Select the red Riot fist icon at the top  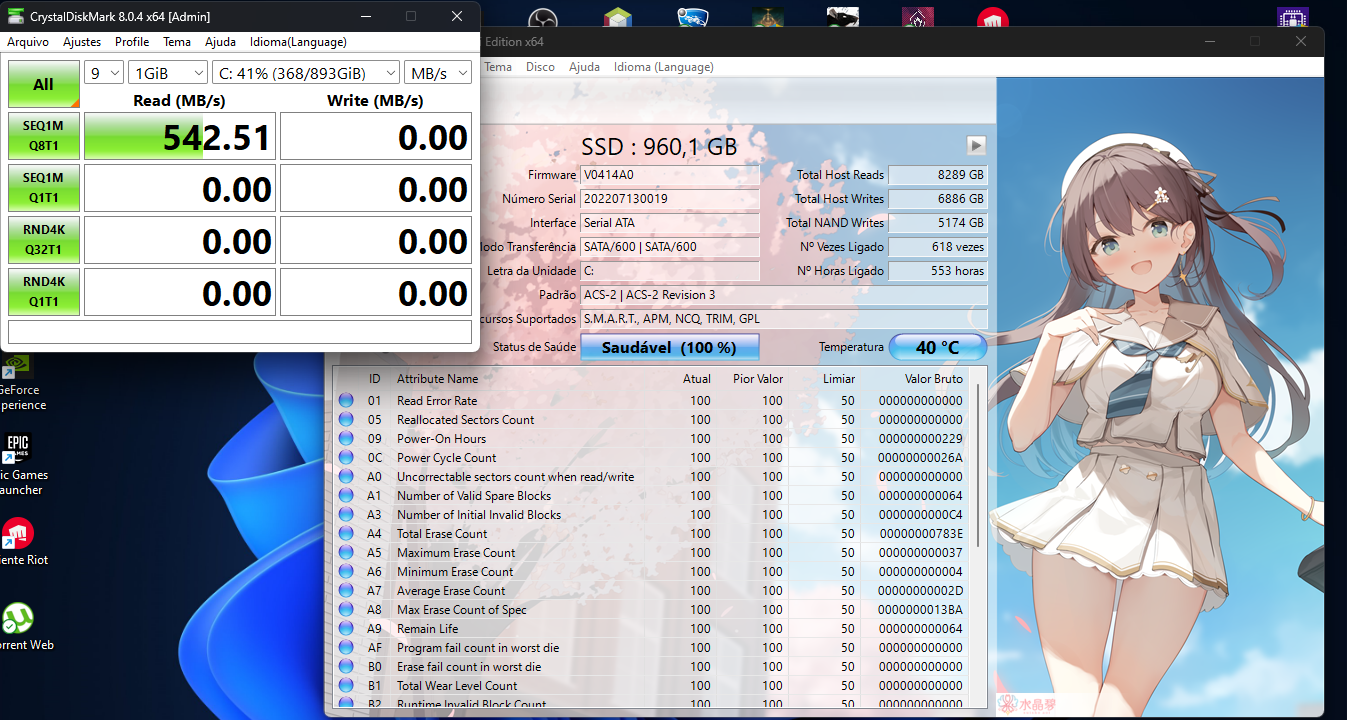(x=992, y=20)
